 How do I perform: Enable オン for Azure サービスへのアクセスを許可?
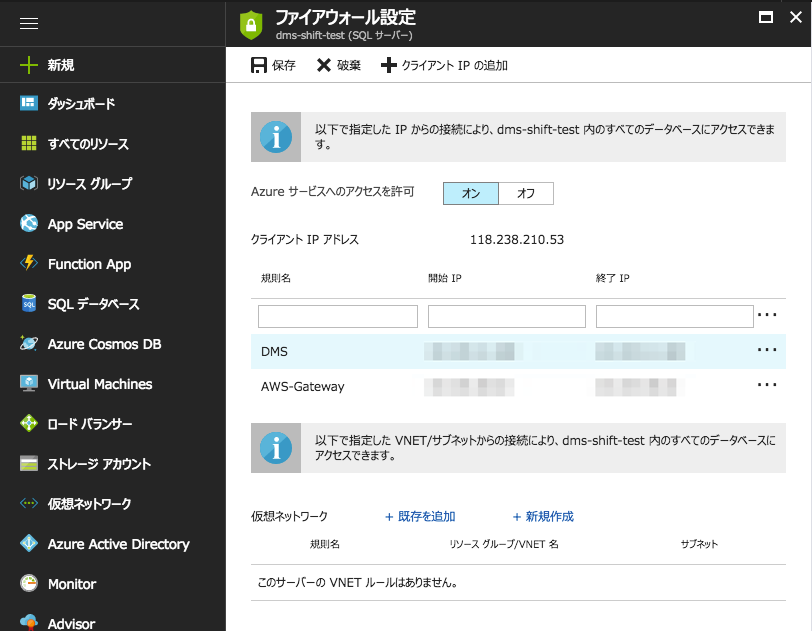(x=470, y=193)
